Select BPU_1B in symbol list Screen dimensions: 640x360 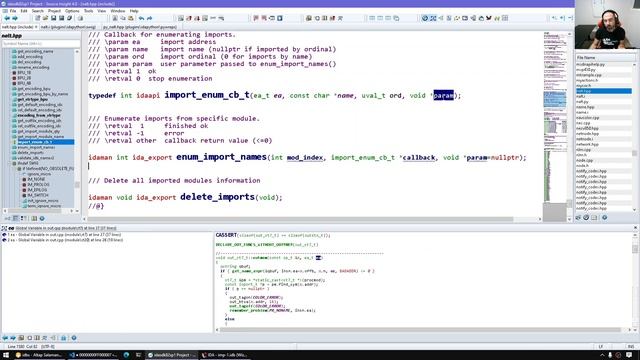coord(24,73)
